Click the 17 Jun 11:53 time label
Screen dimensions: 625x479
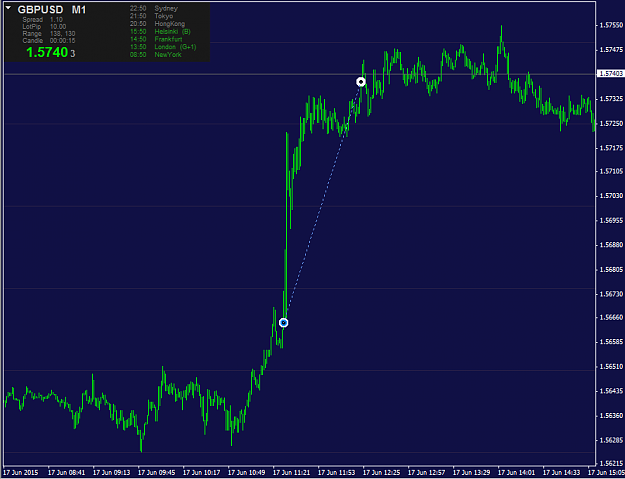[337, 473]
